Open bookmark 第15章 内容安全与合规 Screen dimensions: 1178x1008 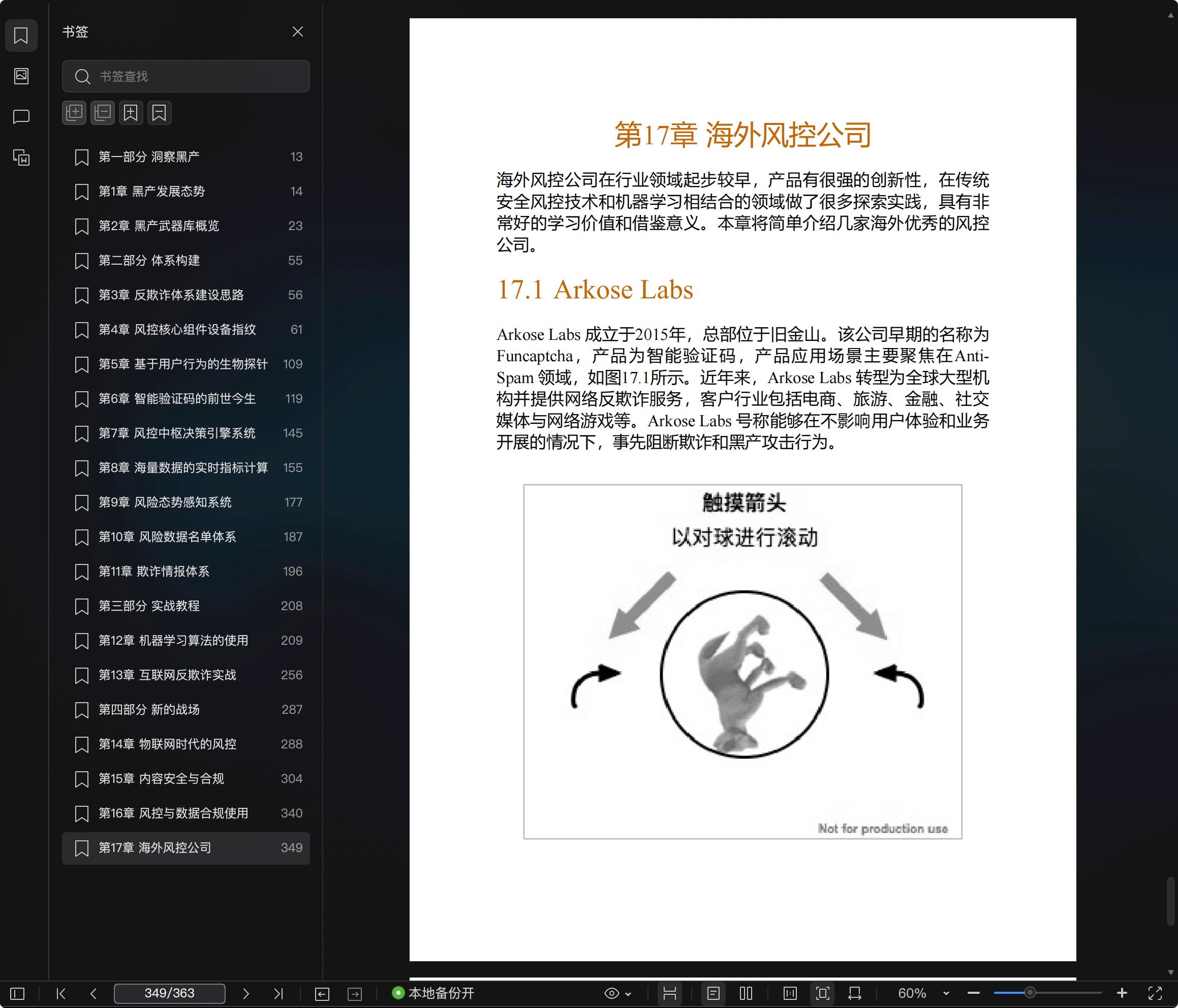pos(186,778)
